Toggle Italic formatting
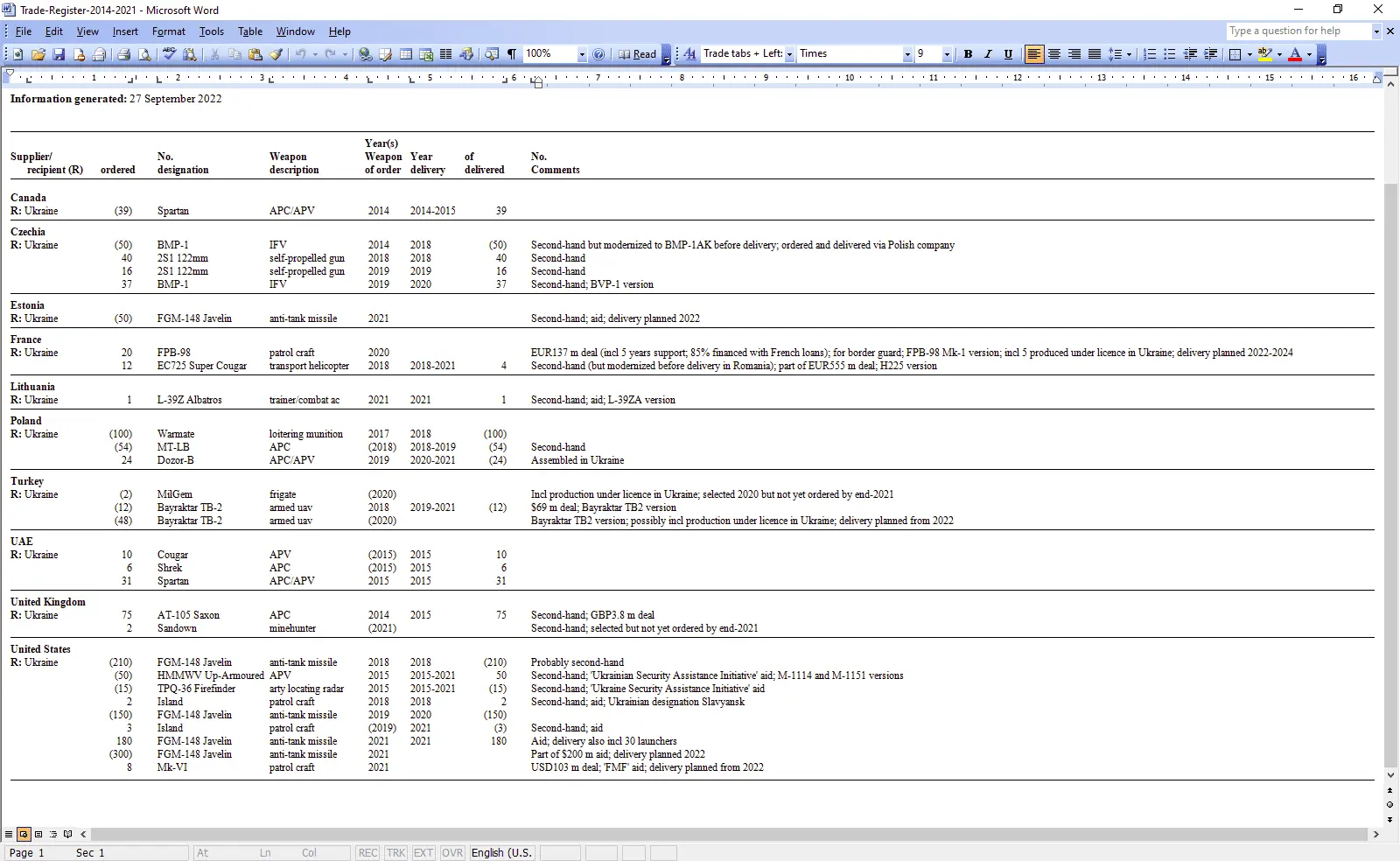This screenshot has height=861, width=1400. [x=988, y=54]
